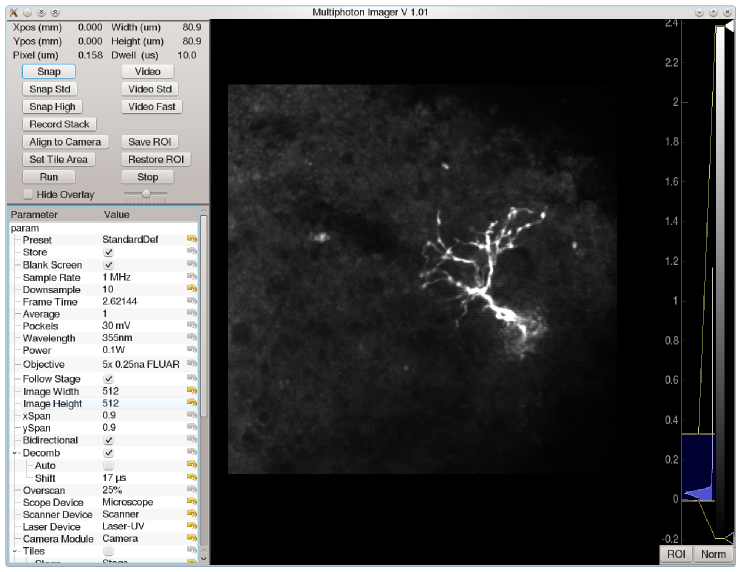
Task: Click the reset icon on xSpan row
Action: point(192,415)
